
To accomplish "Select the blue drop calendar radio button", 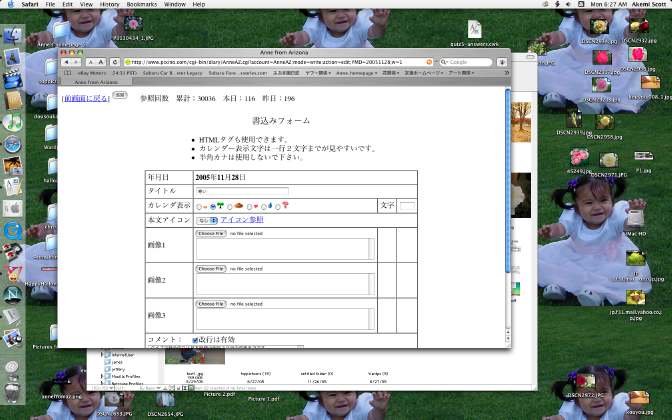I will pyautogui.click(x=264, y=207).
